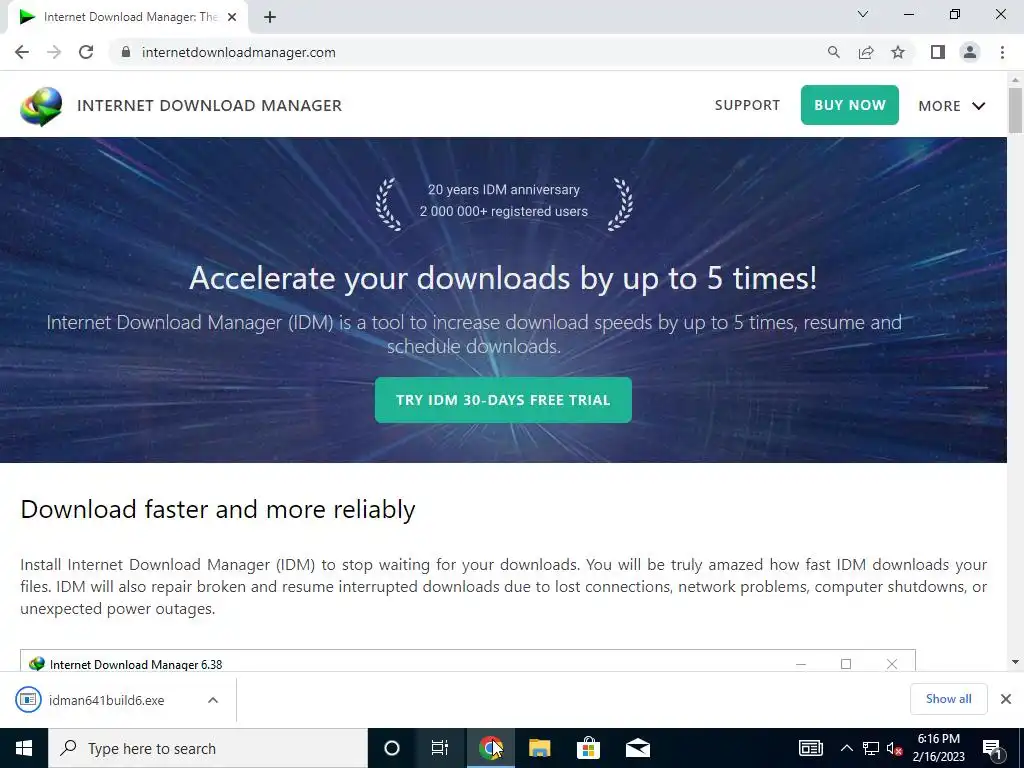Bookmark this page with the star icon

click(898, 52)
